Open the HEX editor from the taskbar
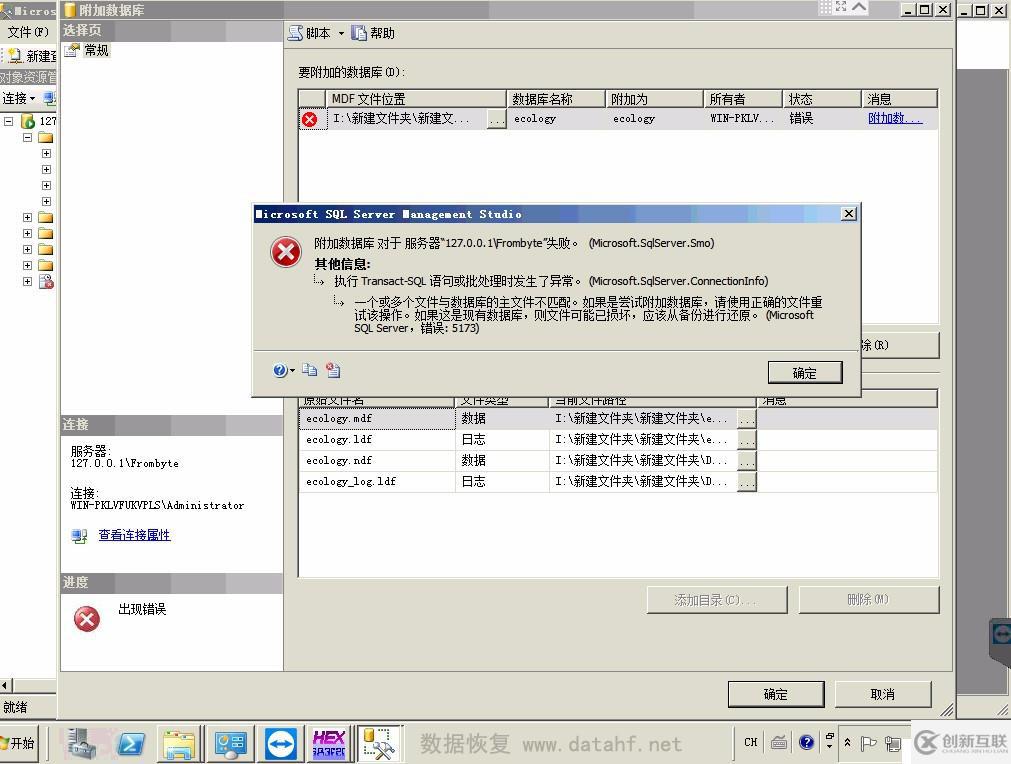The image size is (1011, 764). tap(329, 744)
